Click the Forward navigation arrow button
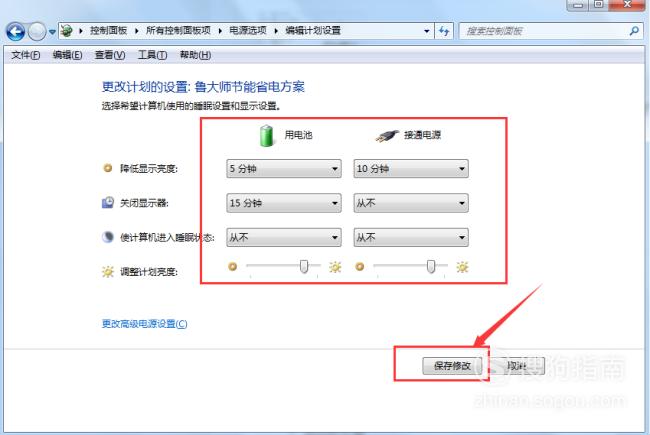Viewport: 650px width, 435px height. [x=37, y=32]
